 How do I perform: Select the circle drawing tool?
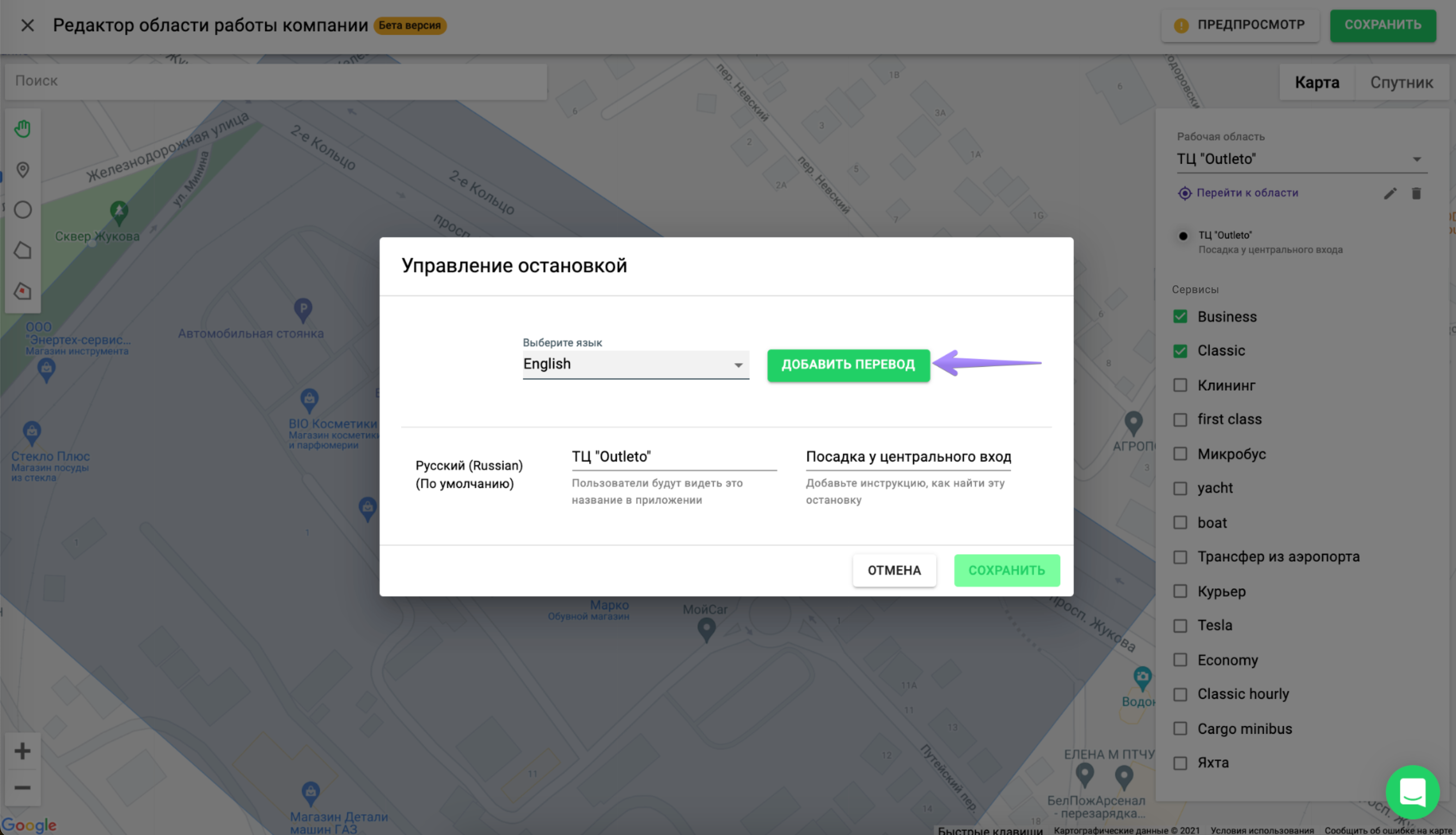coord(22,210)
